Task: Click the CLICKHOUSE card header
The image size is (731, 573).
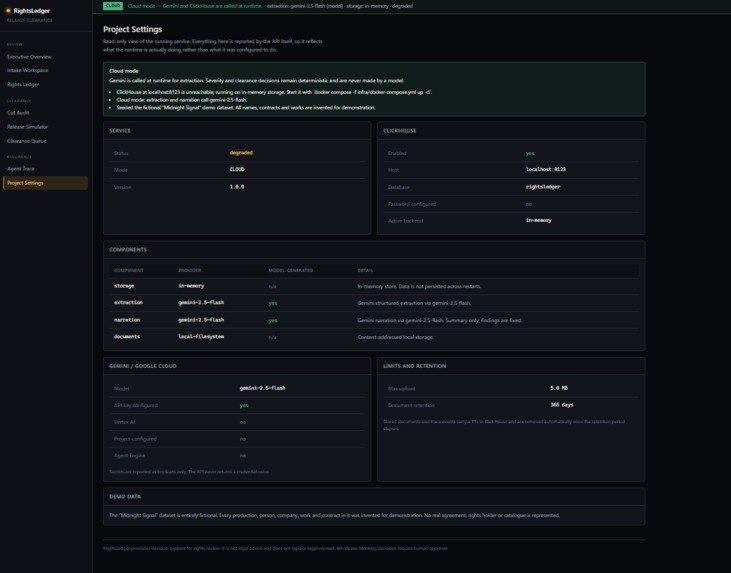Action: 400,131
